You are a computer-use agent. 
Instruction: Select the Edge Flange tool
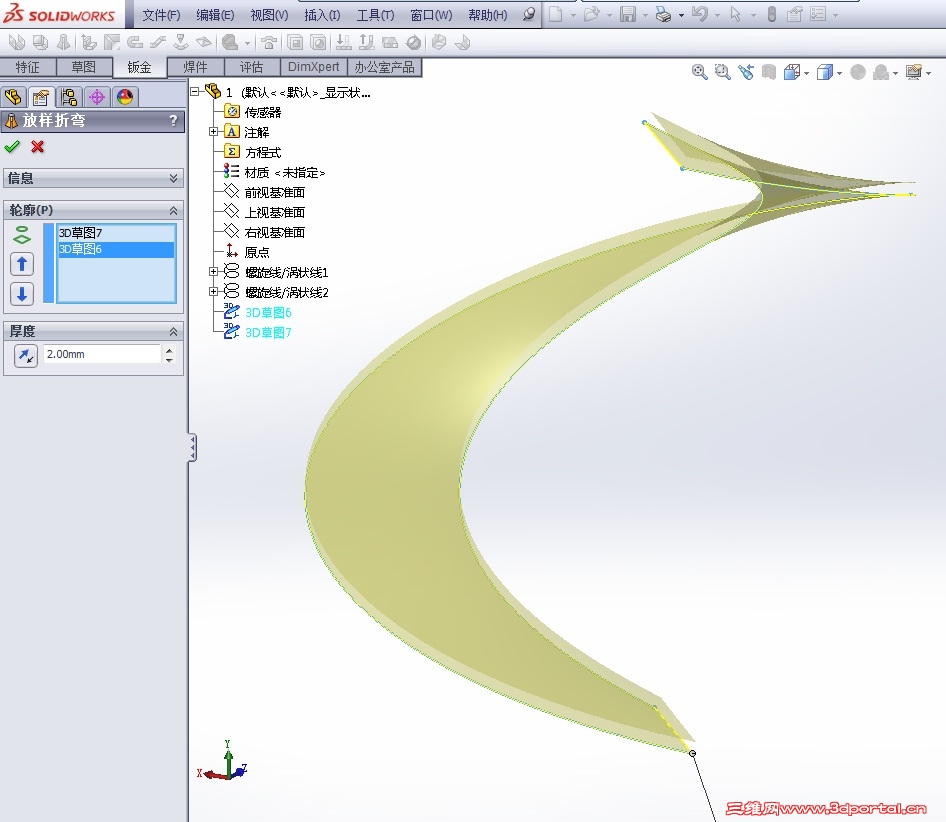tap(89, 42)
